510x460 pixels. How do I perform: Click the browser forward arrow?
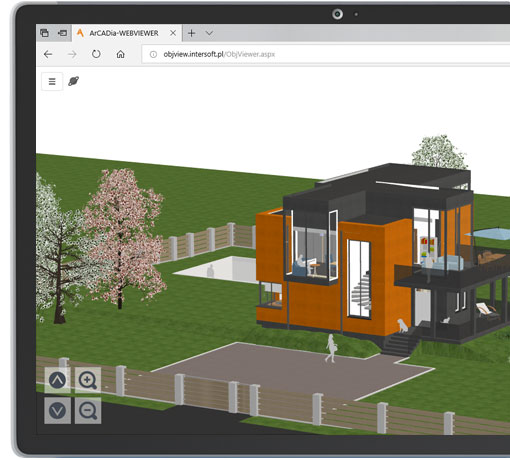(x=72, y=54)
